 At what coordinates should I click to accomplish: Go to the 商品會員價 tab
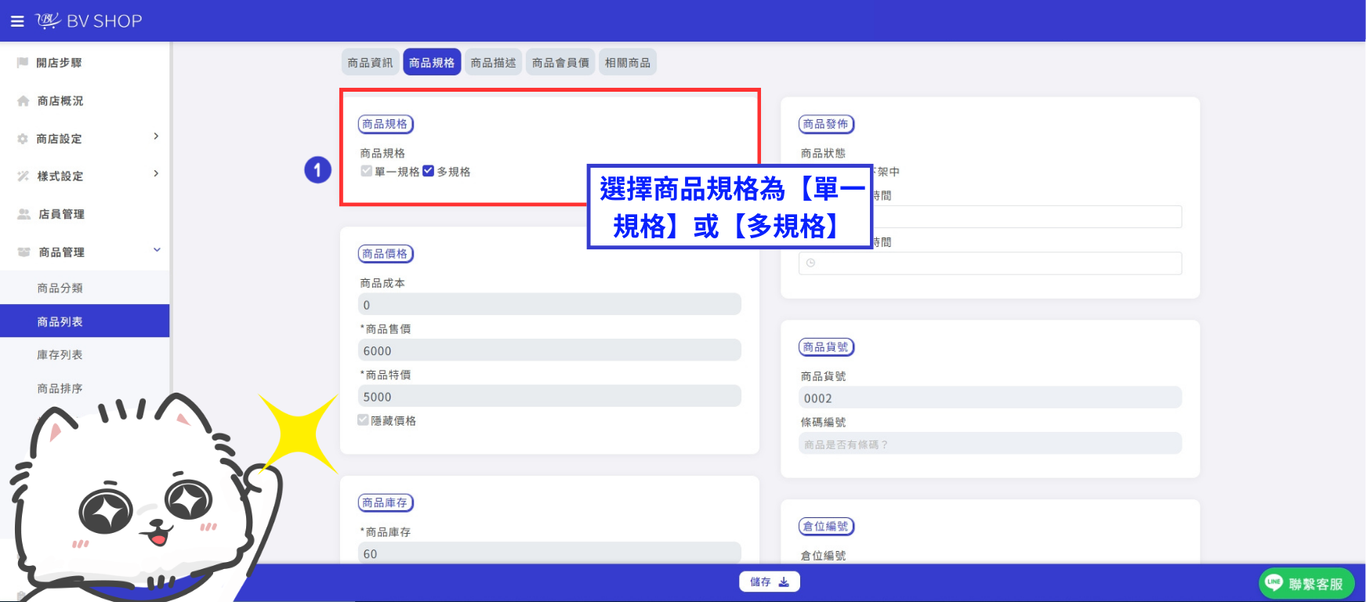560,62
